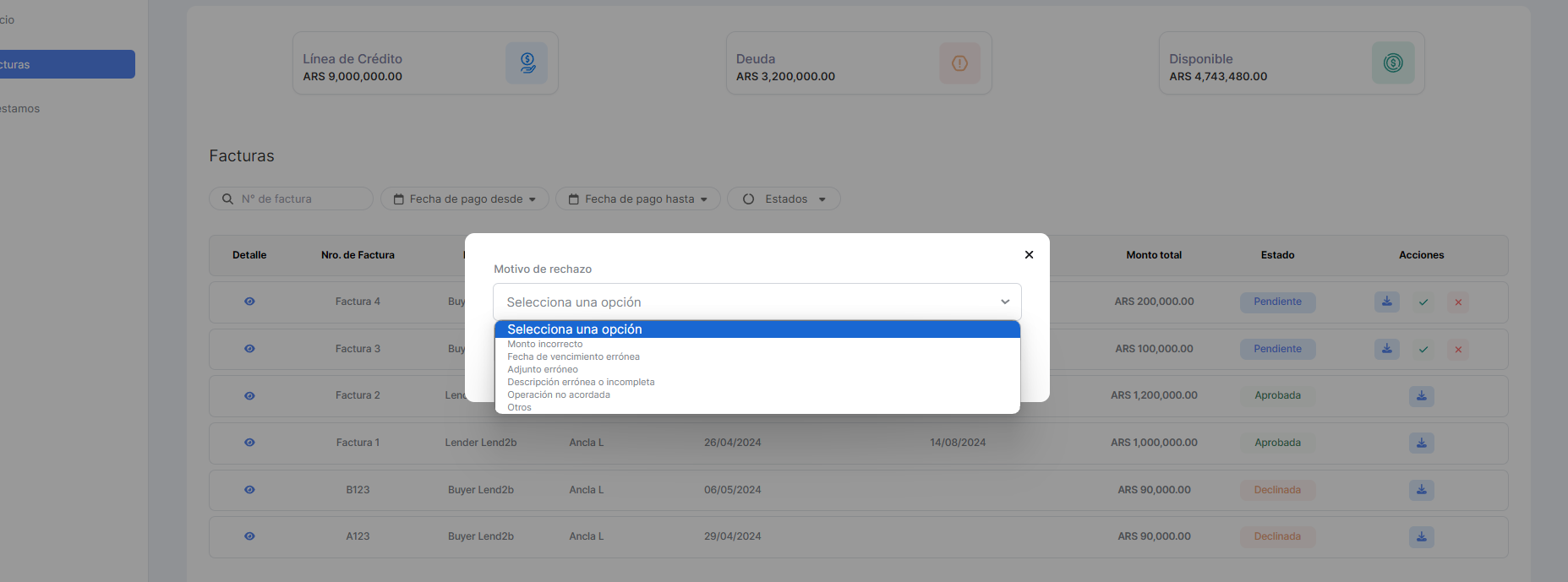
Task: Open detail eye icon for invoice A123
Action: click(x=249, y=536)
